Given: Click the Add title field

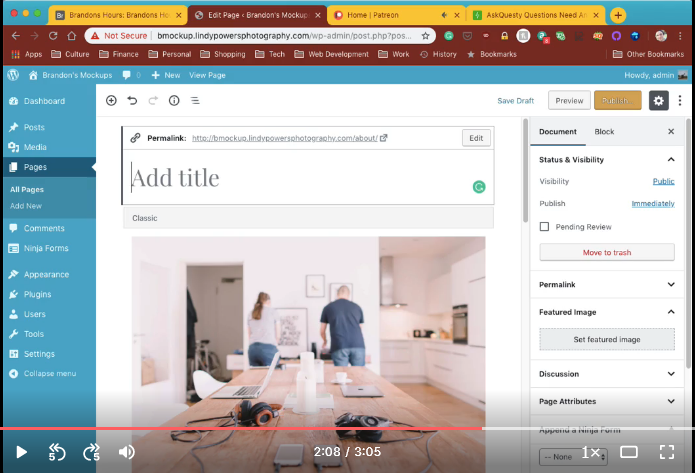Looking at the screenshot, I should click(x=308, y=177).
